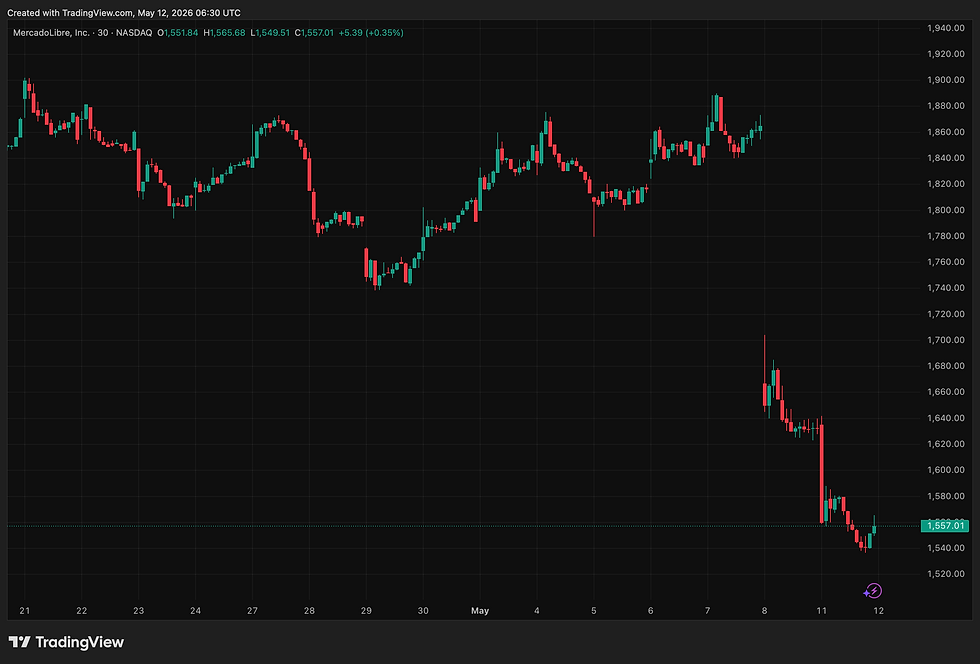This screenshot has width=980, height=664.
Task: Select date 12 on the time axis
Action: (878, 611)
